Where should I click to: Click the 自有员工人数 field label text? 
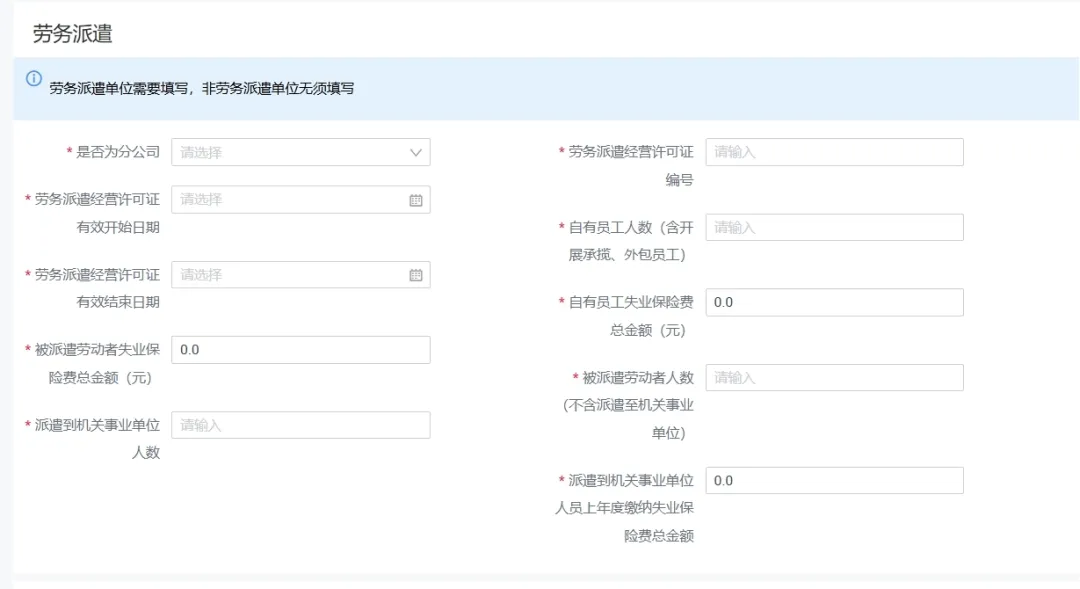(x=630, y=228)
